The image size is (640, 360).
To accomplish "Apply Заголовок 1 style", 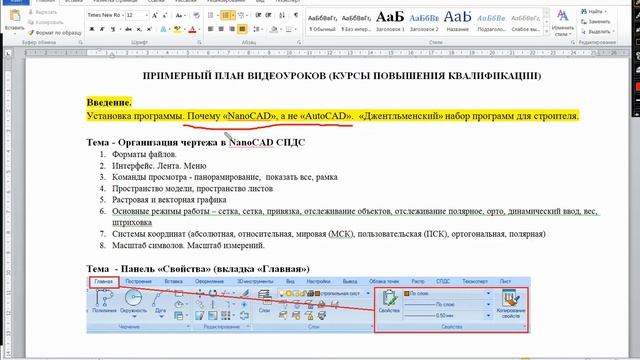I will pyautogui.click(x=390, y=22).
